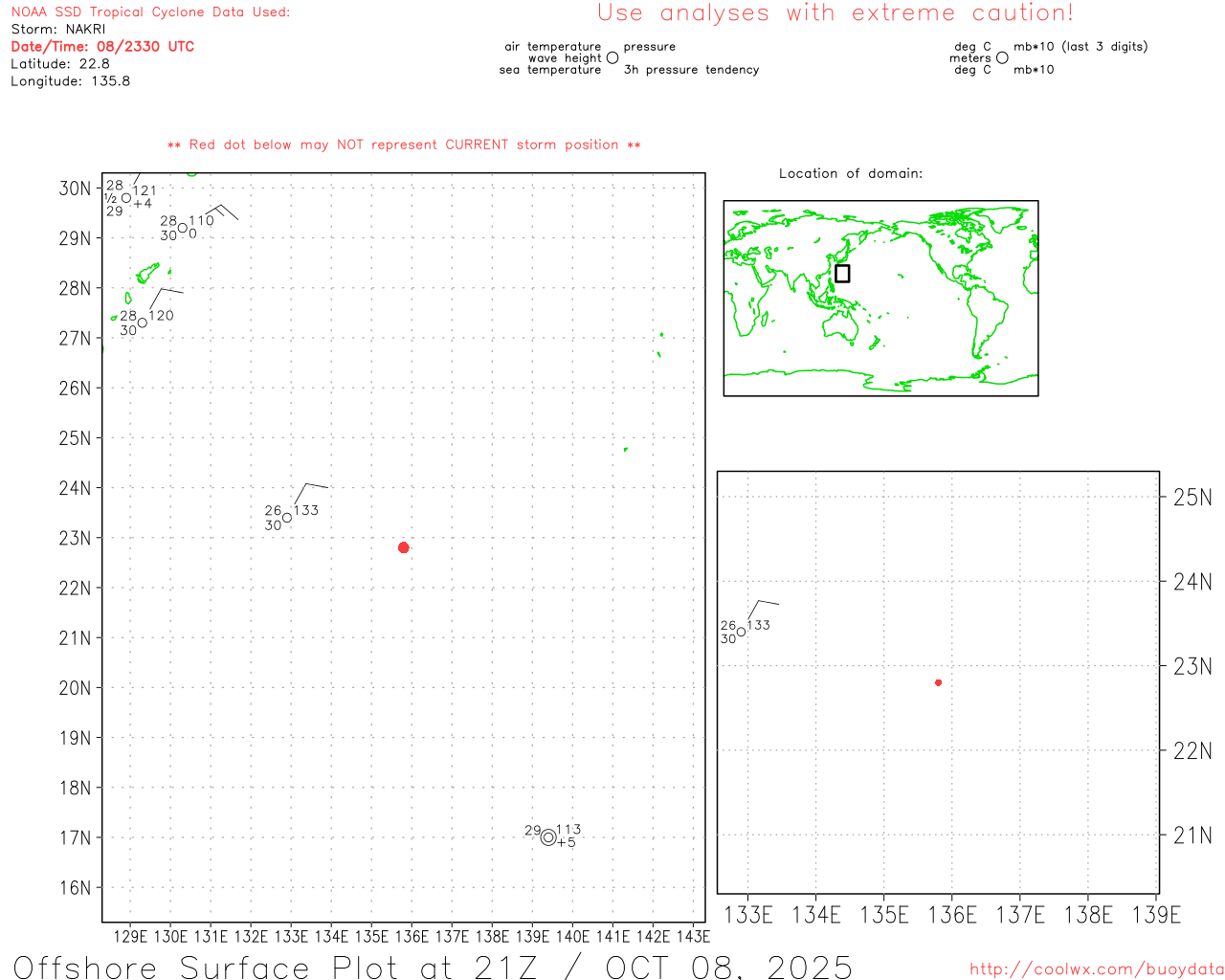Click the 139E label on inset map
Screen dimensions: 1225x980
[x=1156, y=915]
